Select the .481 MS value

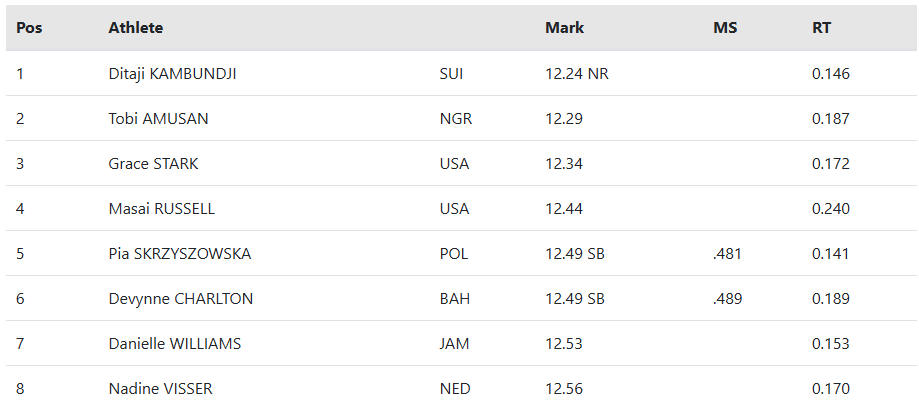pyautogui.click(x=727, y=254)
